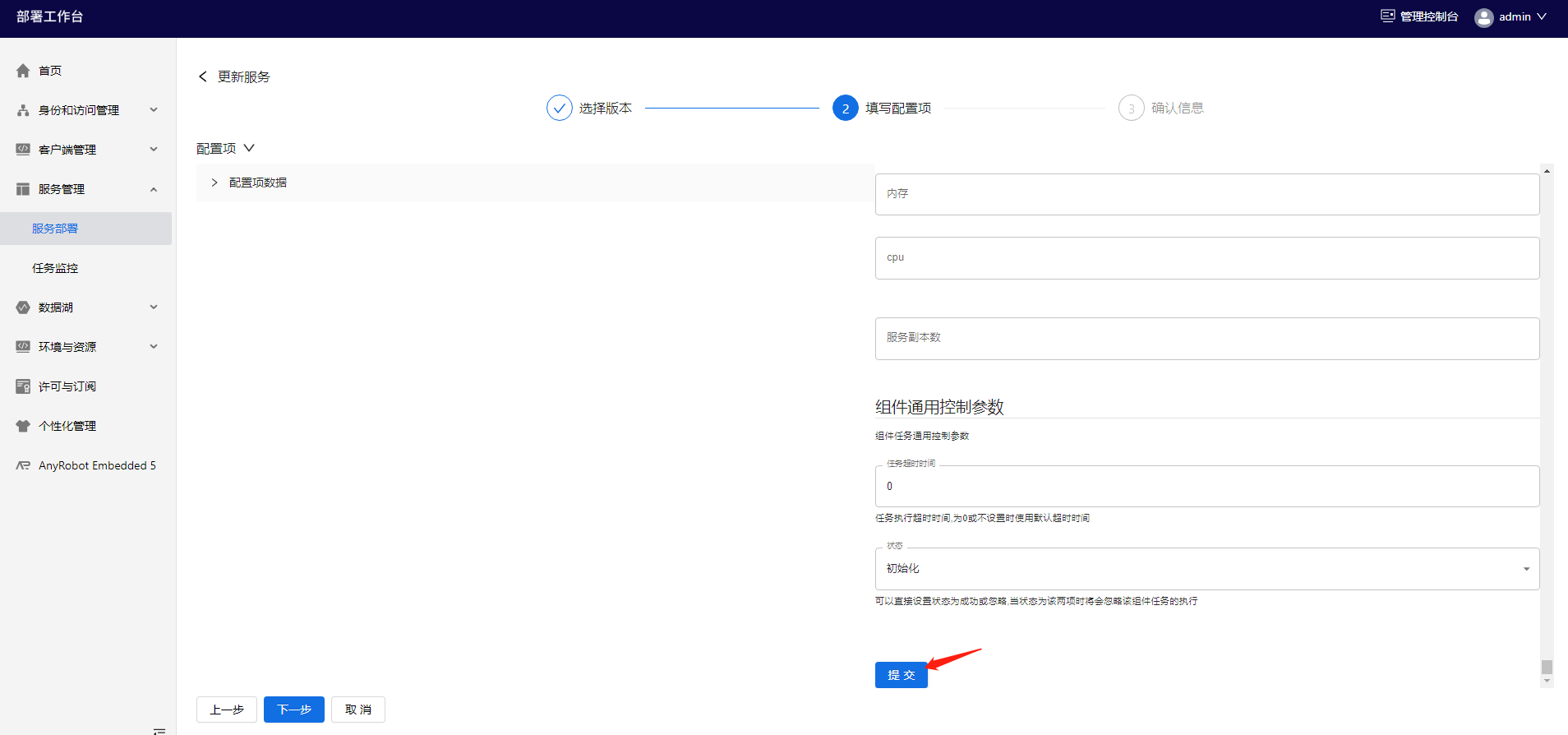1568x735 pixels.
Task: Open 首页 in the sidebar
Action: pos(50,71)
